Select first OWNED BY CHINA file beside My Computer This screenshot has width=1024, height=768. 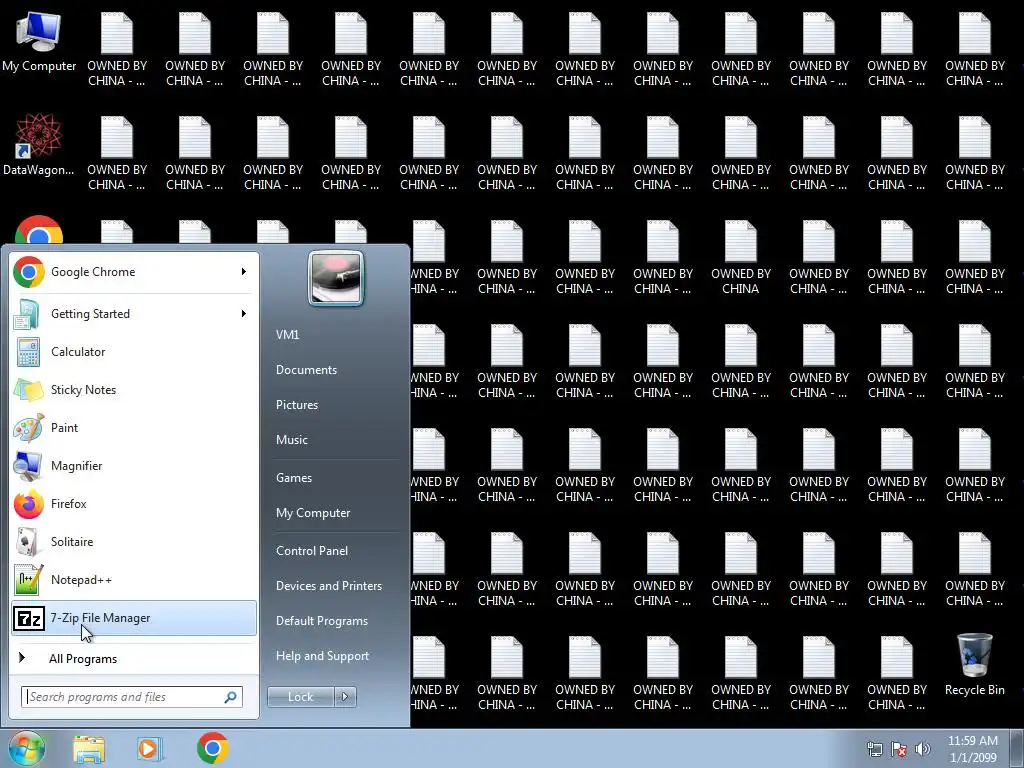tap(117, 50)
